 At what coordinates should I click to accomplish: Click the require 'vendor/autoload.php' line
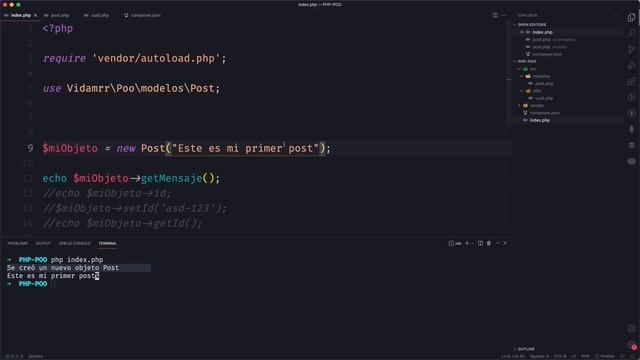tap(134, 58)
